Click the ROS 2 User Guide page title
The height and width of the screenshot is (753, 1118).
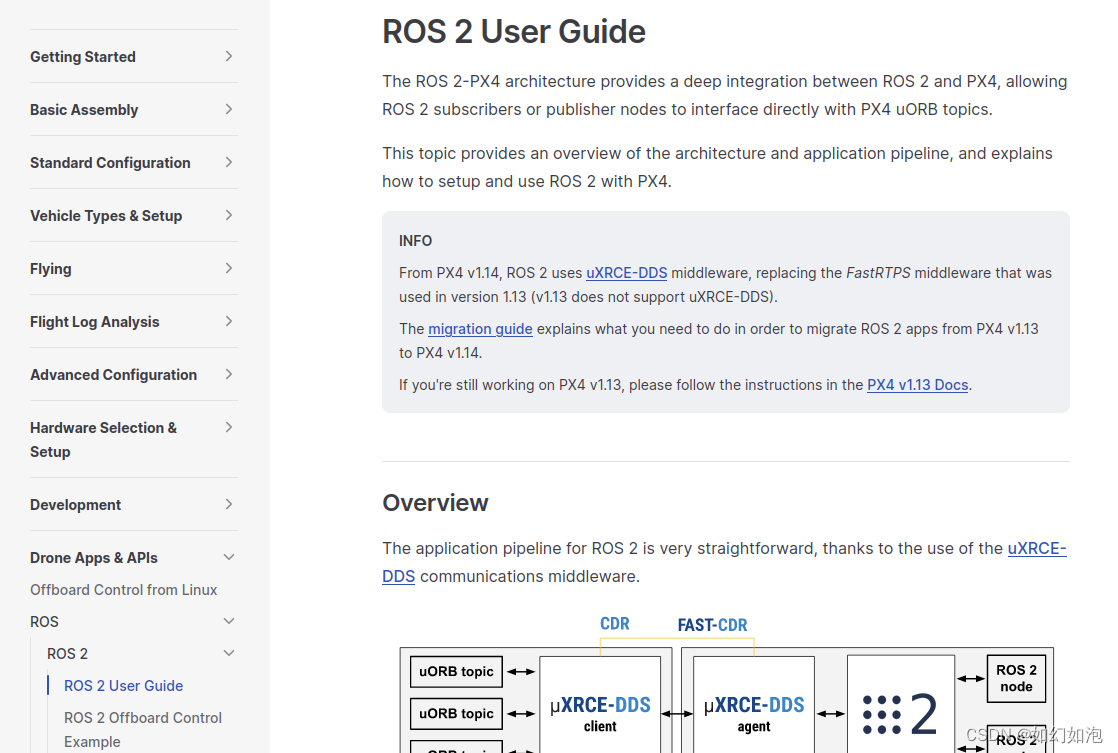[513, 32]
